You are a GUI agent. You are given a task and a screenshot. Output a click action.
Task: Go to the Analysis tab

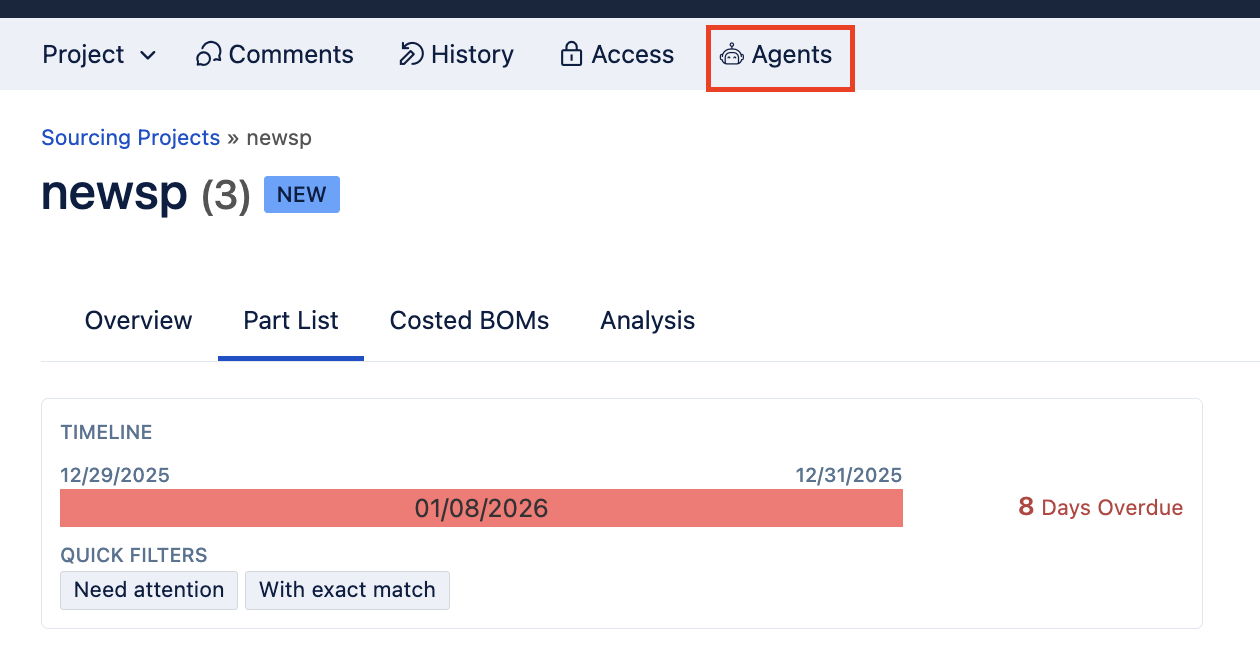point(647,321)
